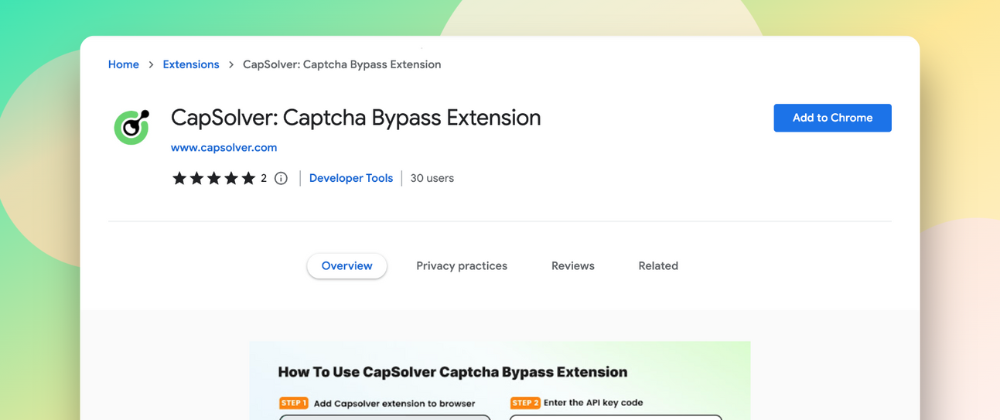Click the rating count '2'
The image size is (1000, 420).
tap(263, 178)
